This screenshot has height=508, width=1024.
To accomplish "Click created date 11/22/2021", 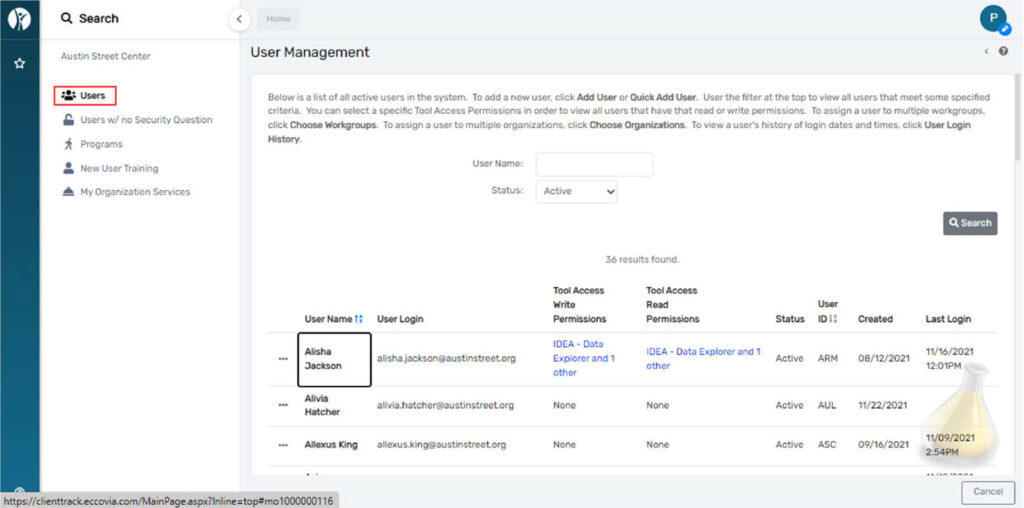I will (883, 405).
